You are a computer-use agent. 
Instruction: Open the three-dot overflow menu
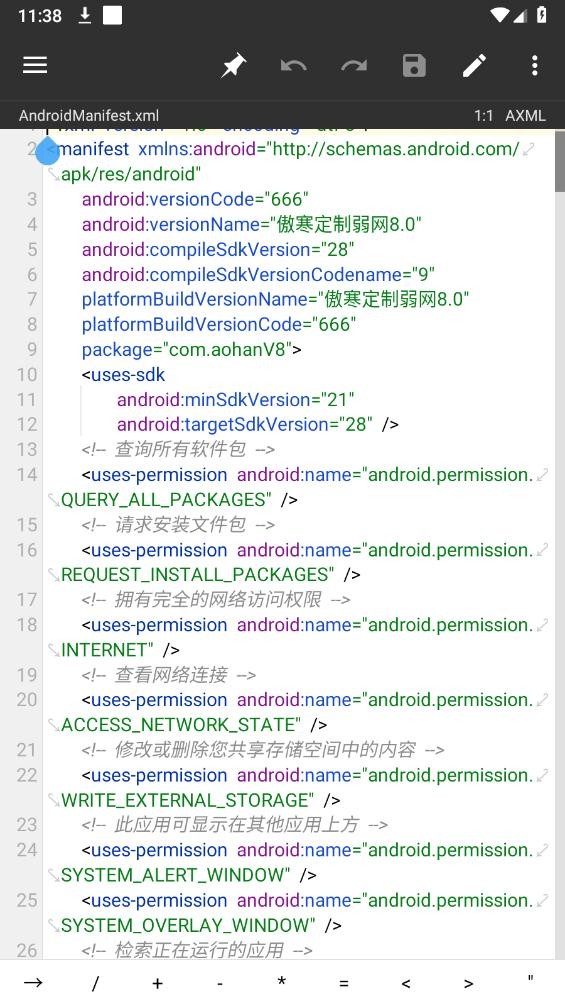point(535,65)
